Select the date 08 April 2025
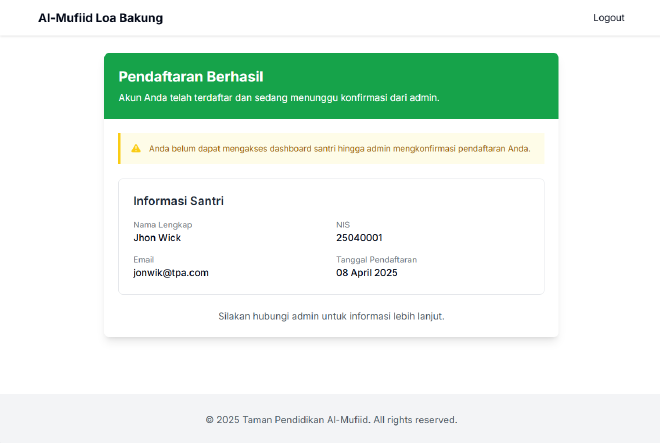 click(367, 272)
